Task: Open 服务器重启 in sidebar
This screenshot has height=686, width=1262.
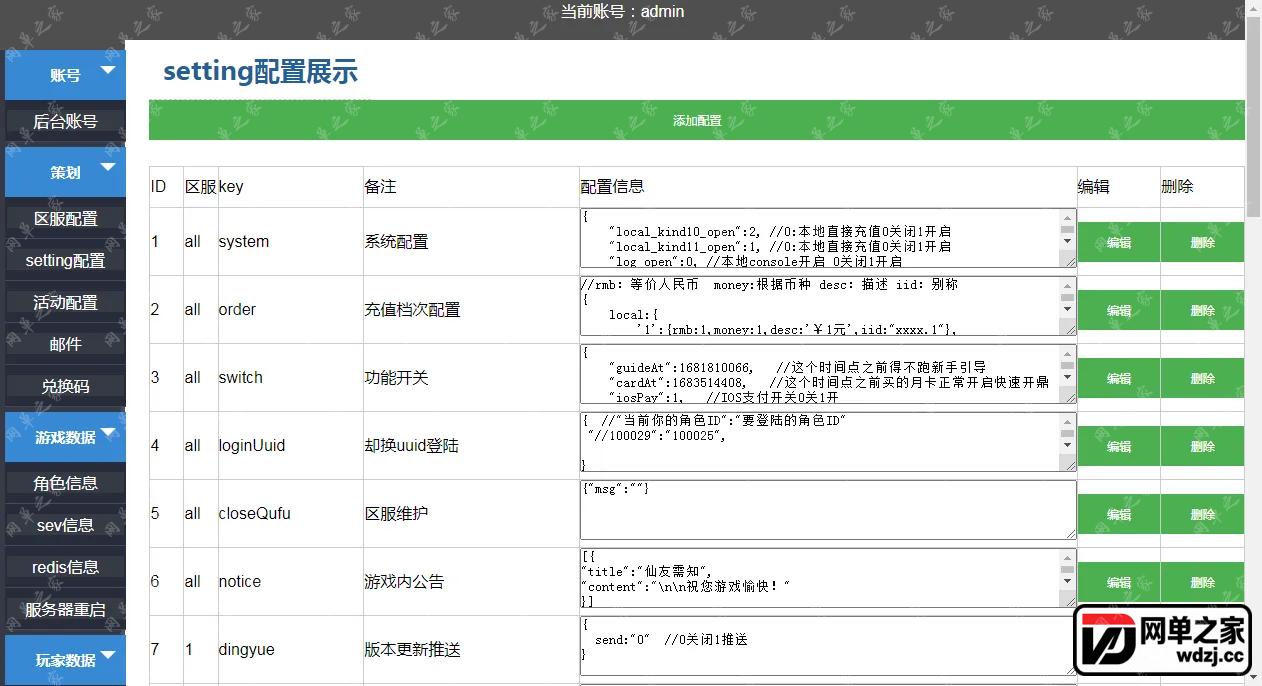Action: point(65,609)
